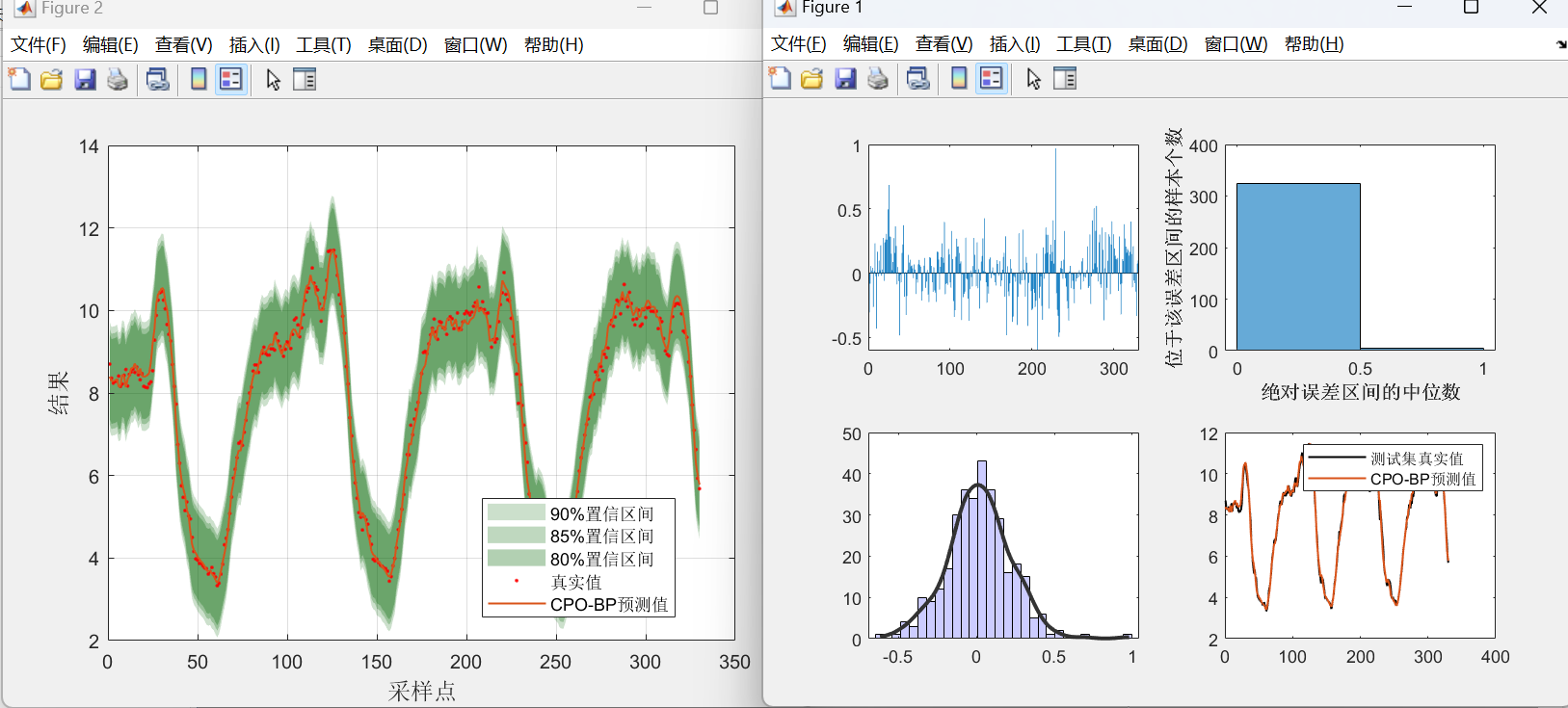Click Link Plot icon in Figure 1 toolbar
Screen dimensions: 1568x708
coord(918,78)
